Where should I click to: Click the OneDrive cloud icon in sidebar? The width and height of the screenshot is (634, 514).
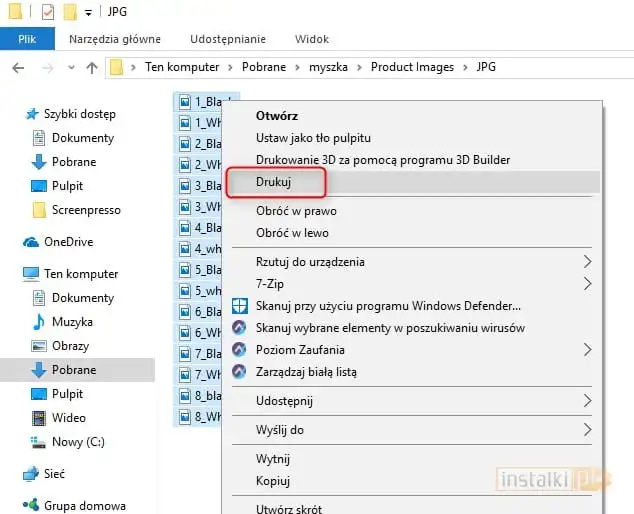[31, 242]
